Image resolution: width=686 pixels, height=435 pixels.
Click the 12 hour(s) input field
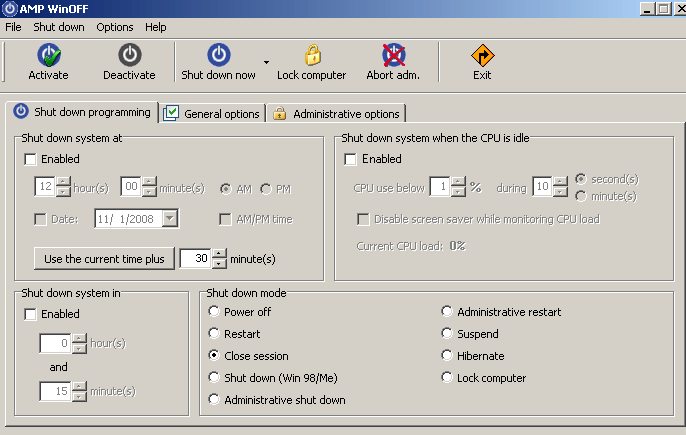click(x=45, y=187)
